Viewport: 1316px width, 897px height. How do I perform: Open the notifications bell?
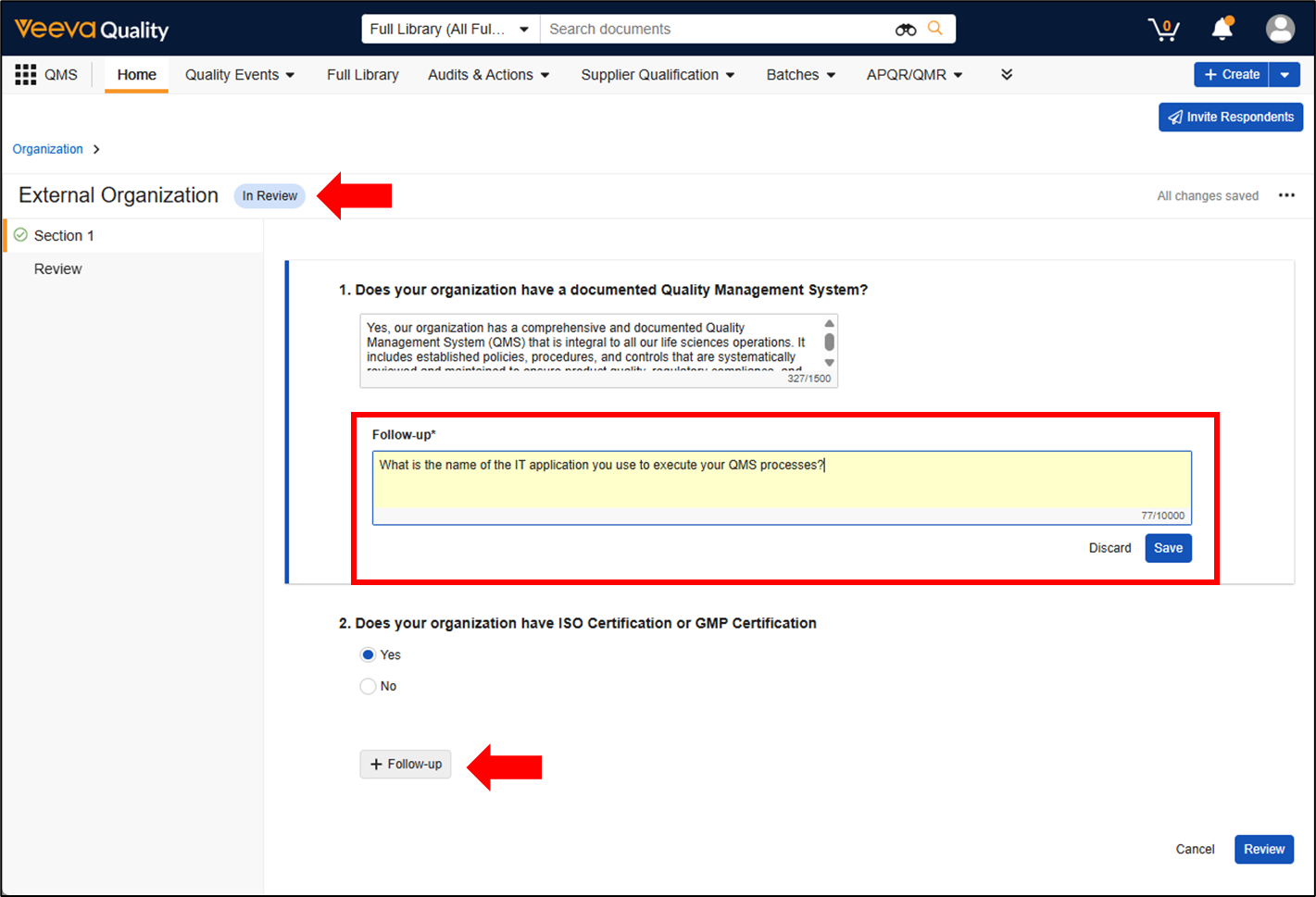coord(1222,30)
